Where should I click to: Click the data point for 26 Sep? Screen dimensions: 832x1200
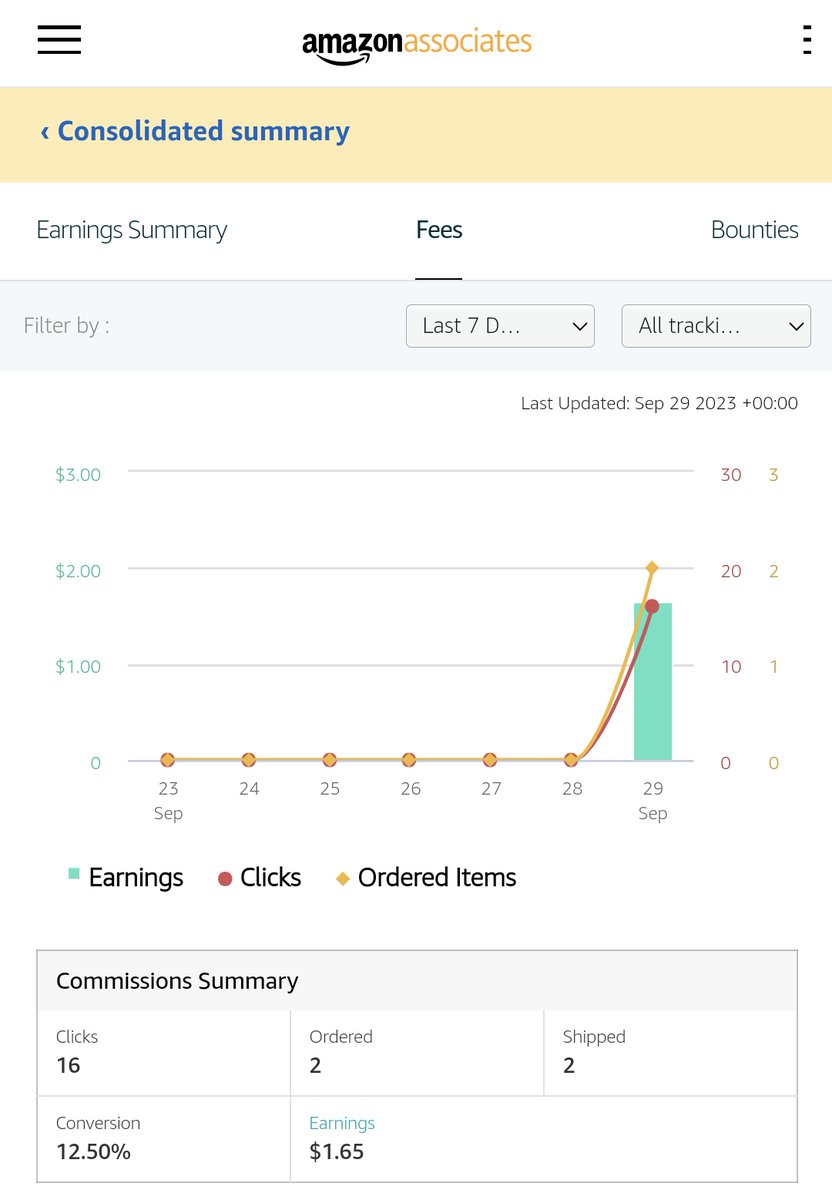(410, 760)
